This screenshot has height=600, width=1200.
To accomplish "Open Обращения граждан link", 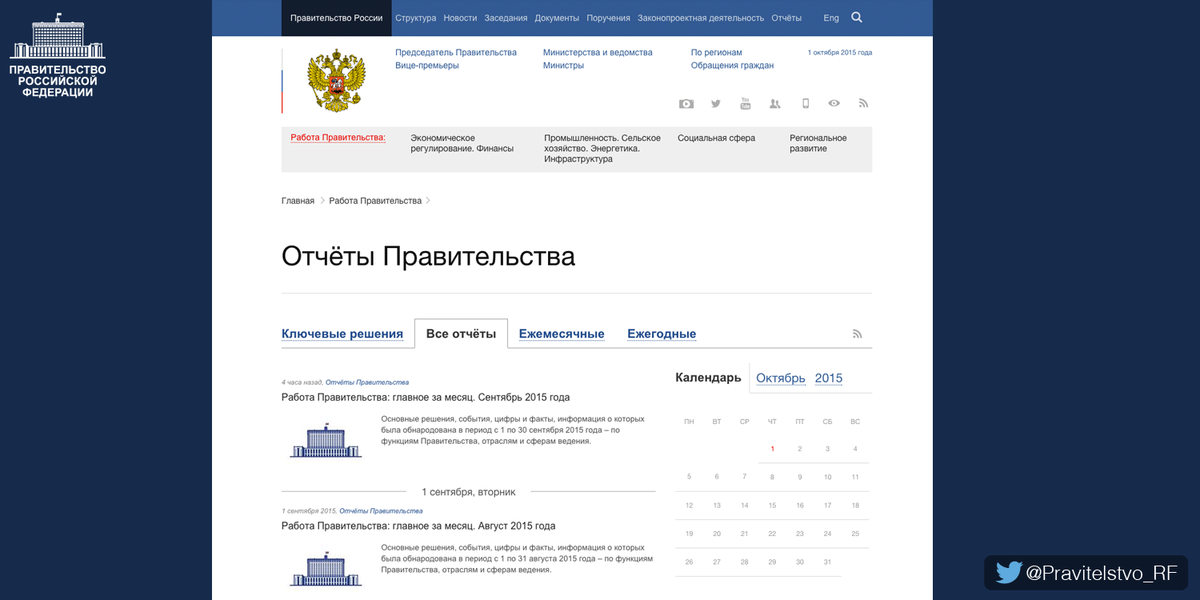I will point(732,65).
